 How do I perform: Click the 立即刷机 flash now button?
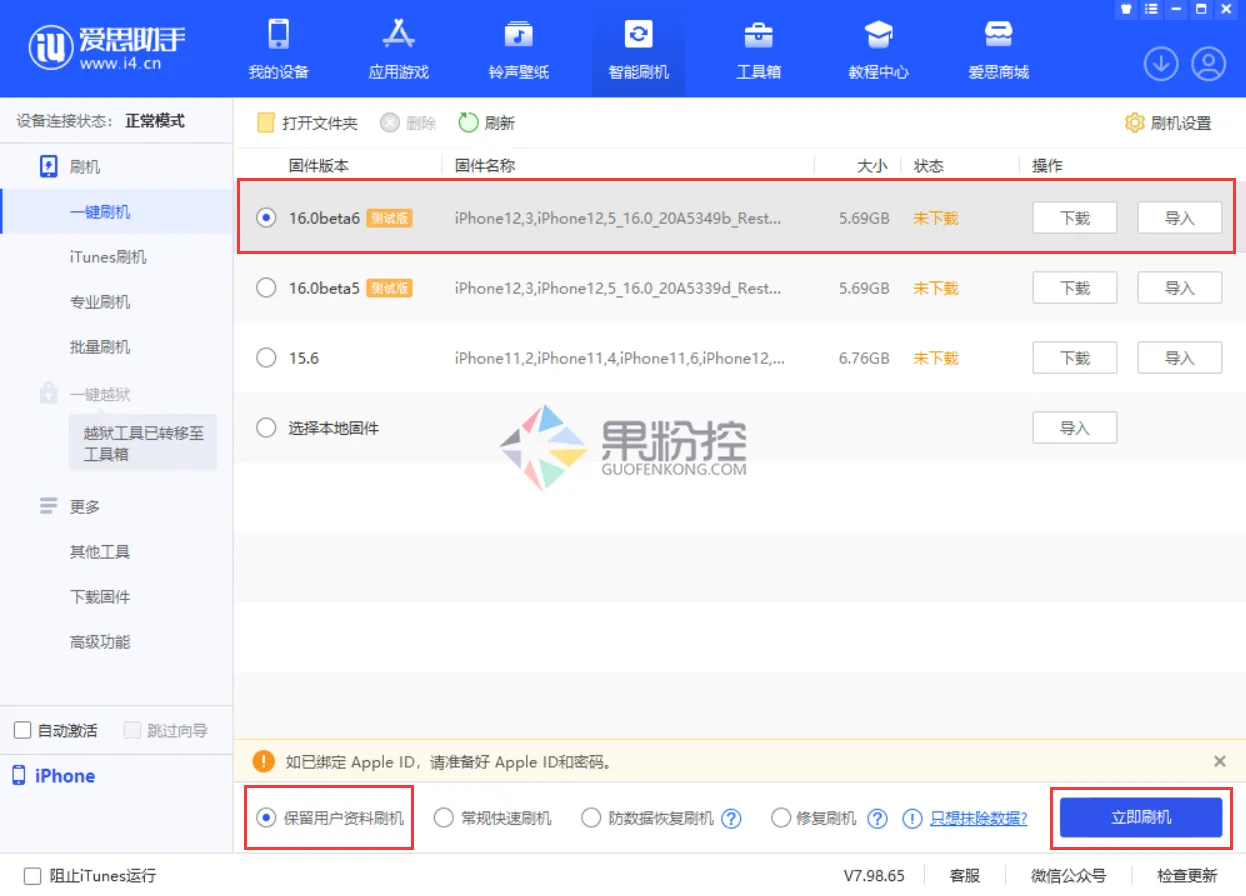click(1140, 817)
